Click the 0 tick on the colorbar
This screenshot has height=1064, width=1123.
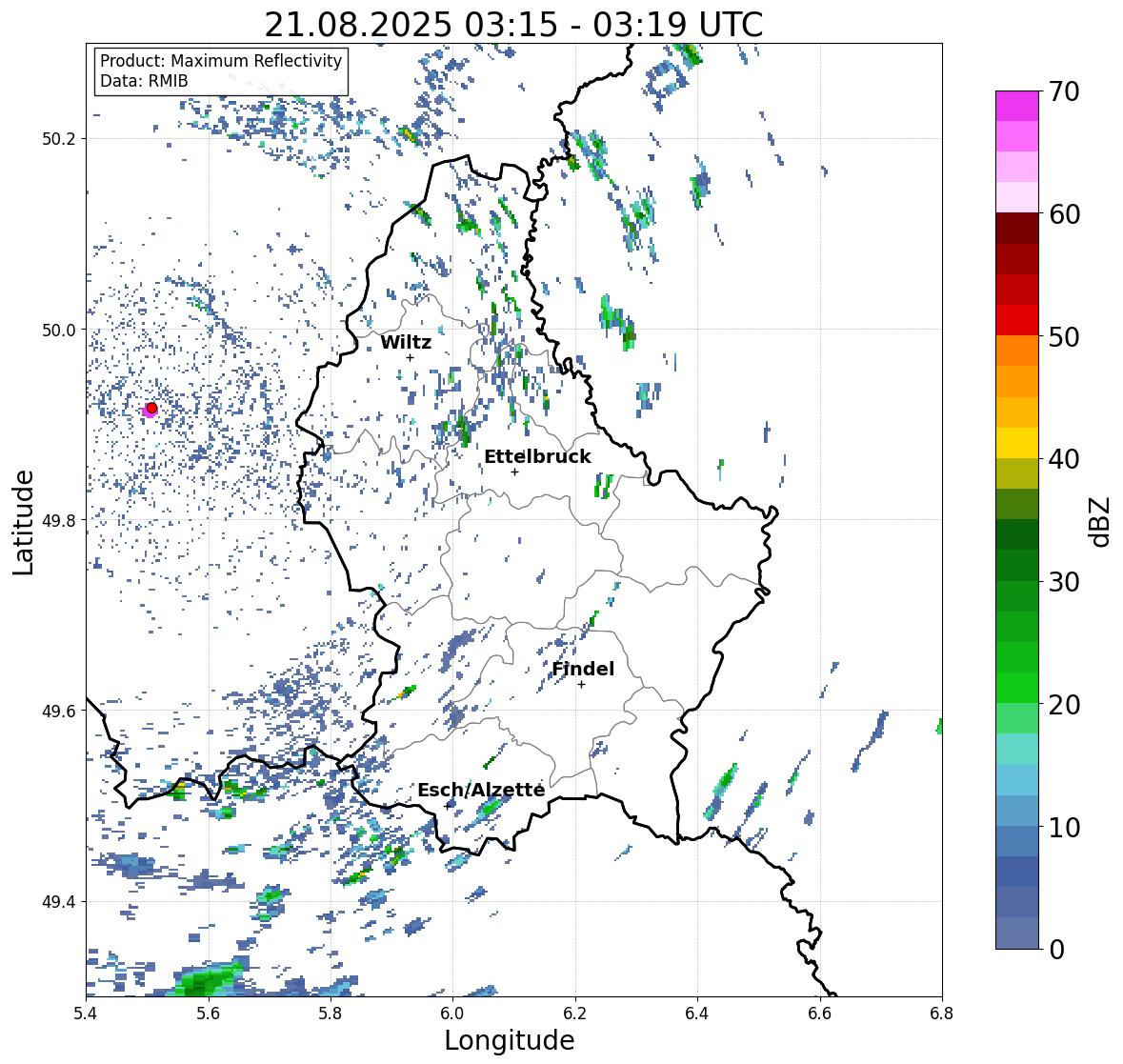(x=1056, y=950)
